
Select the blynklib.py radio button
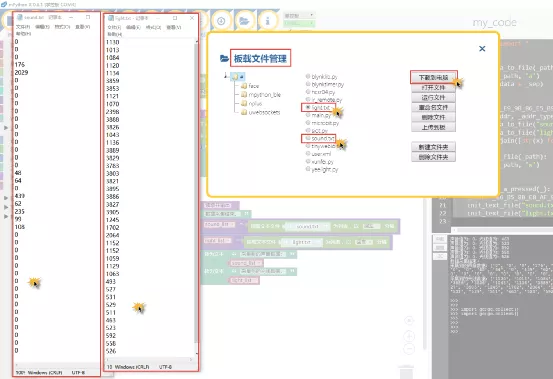(x=308, y=76)
